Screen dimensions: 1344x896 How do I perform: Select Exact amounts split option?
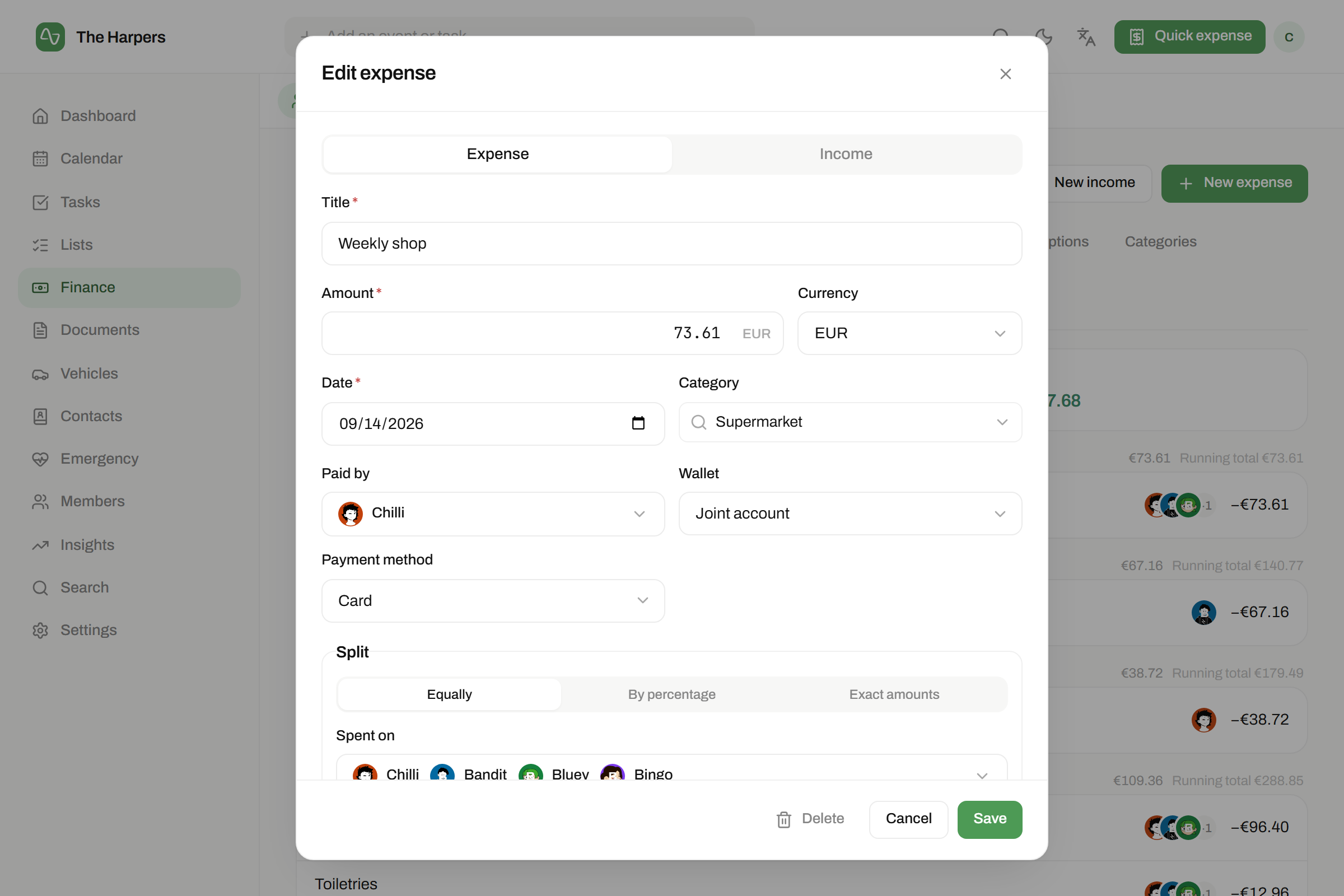coord(894,694)
